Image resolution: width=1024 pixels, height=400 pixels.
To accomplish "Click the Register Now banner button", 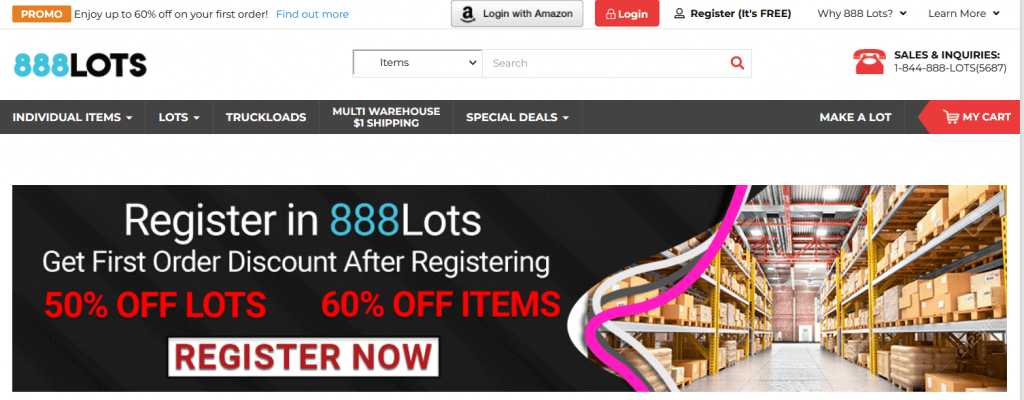I will [x=303, y=357].
